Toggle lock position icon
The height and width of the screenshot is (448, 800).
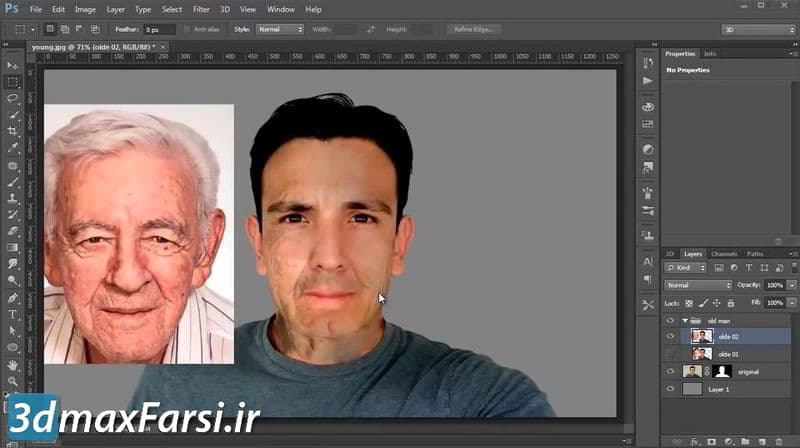717,303
